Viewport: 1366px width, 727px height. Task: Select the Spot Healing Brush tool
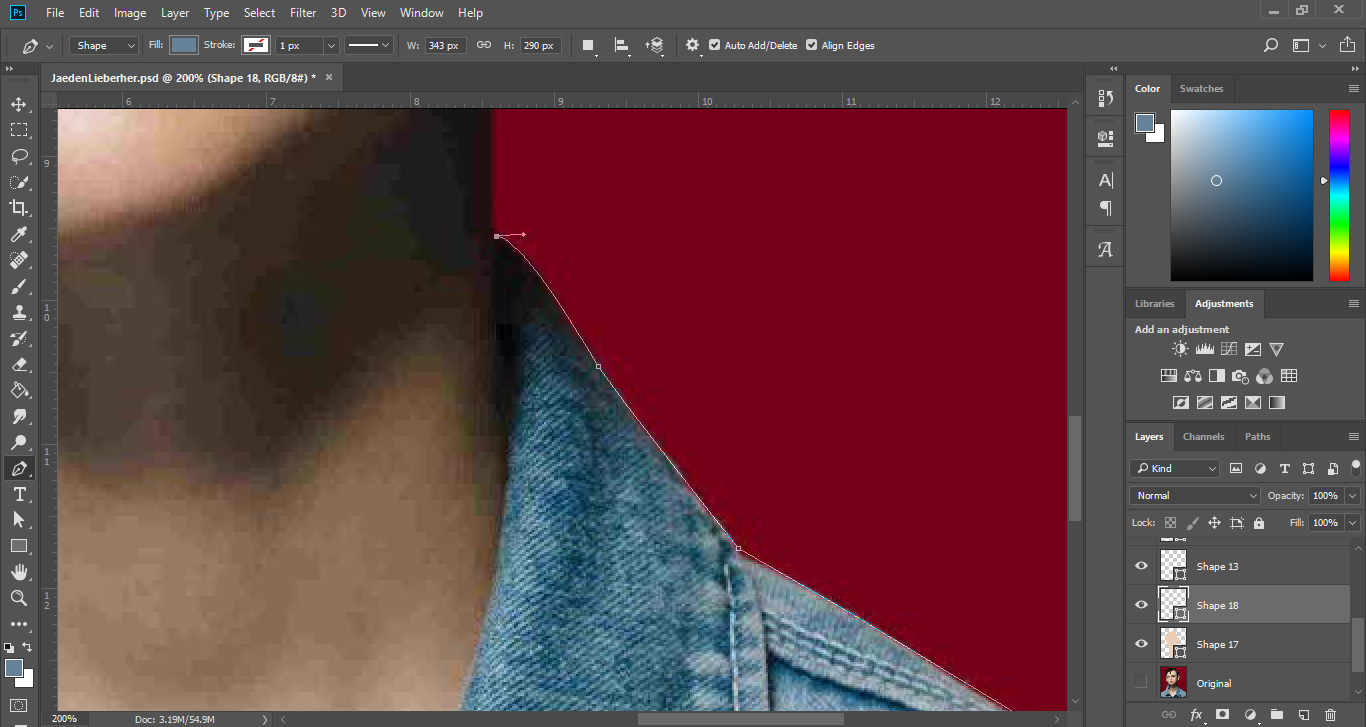tap(19, 260)
